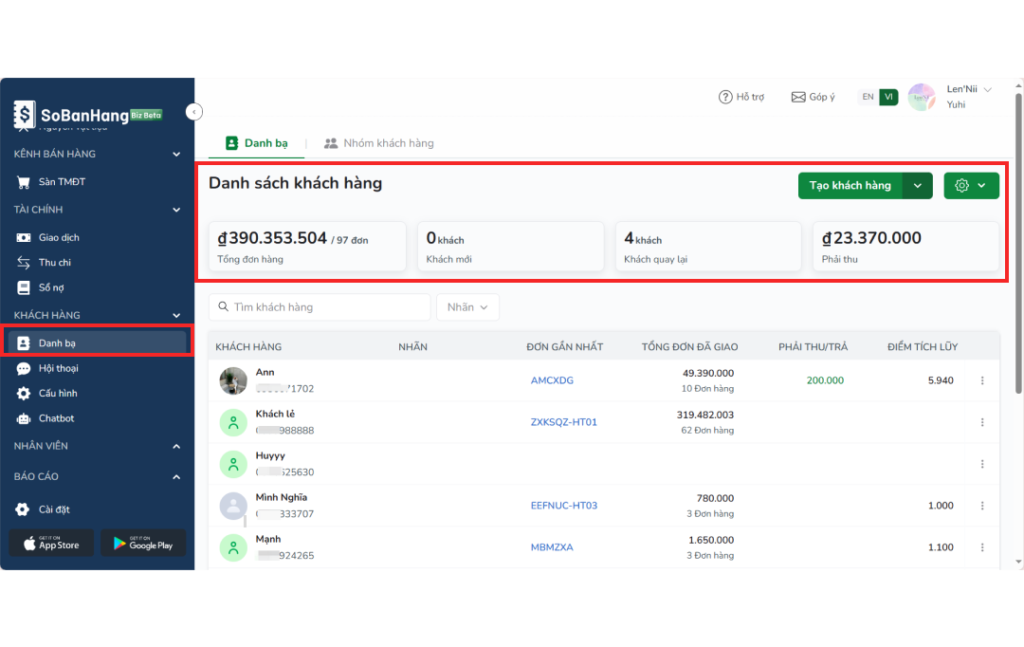Screen dimensions: 1024x647
Task: Open more options for Huyyy row
Action: point(982,464)
